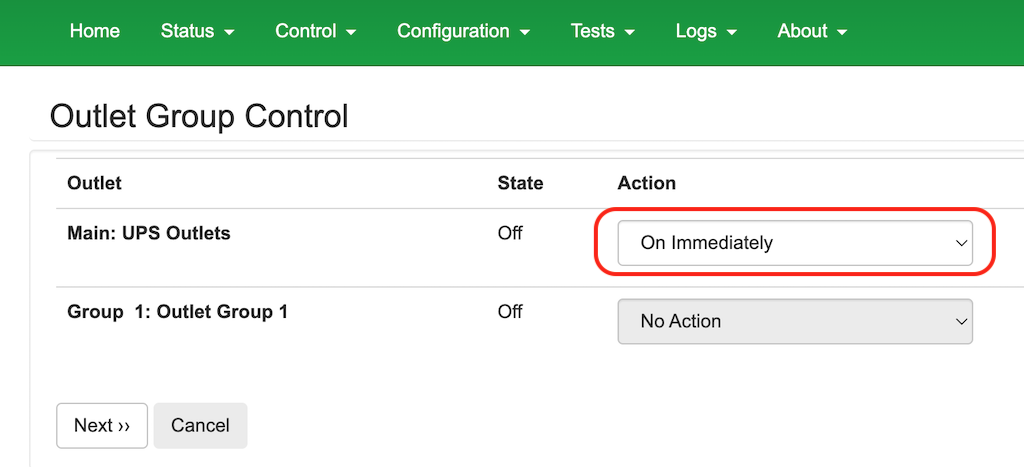Click the Outlet Group Control heading
Screen dimensions: 1024x467
click(199, 117)
